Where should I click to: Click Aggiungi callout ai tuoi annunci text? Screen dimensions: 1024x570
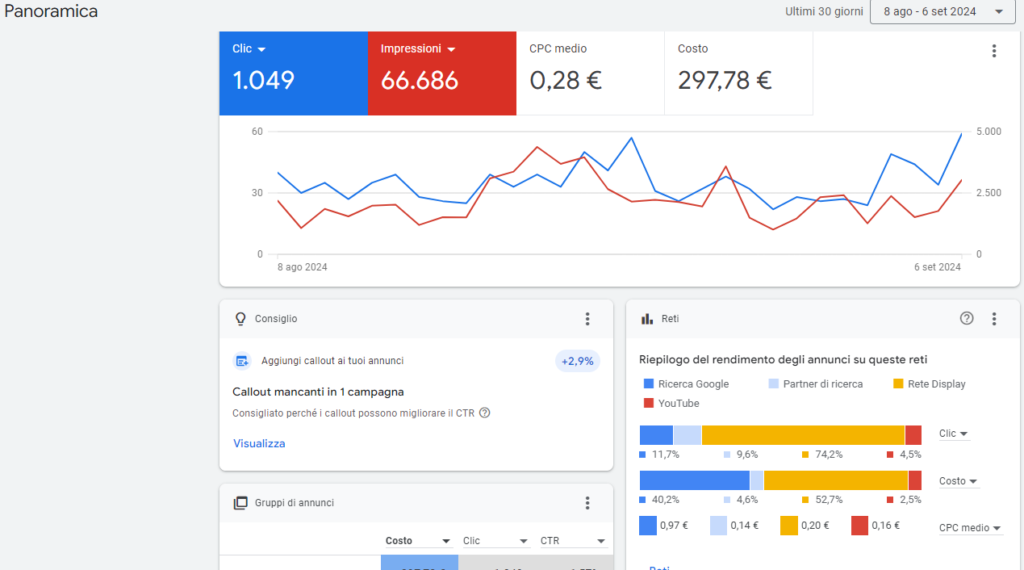(x=332, y=360)
